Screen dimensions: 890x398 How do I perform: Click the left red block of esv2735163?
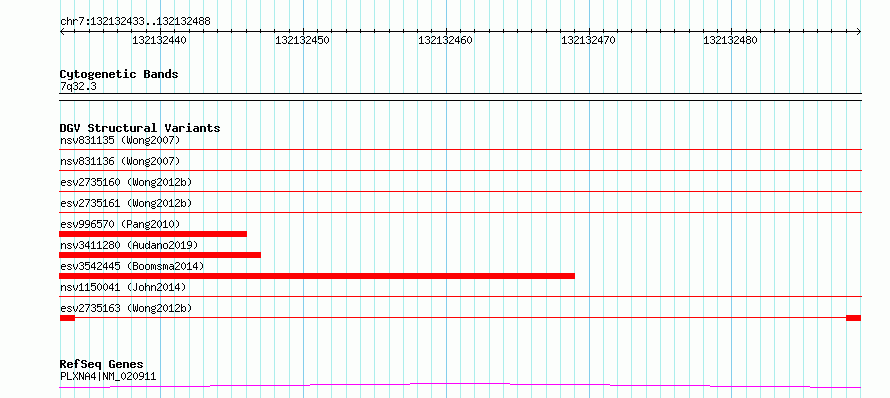67,318
